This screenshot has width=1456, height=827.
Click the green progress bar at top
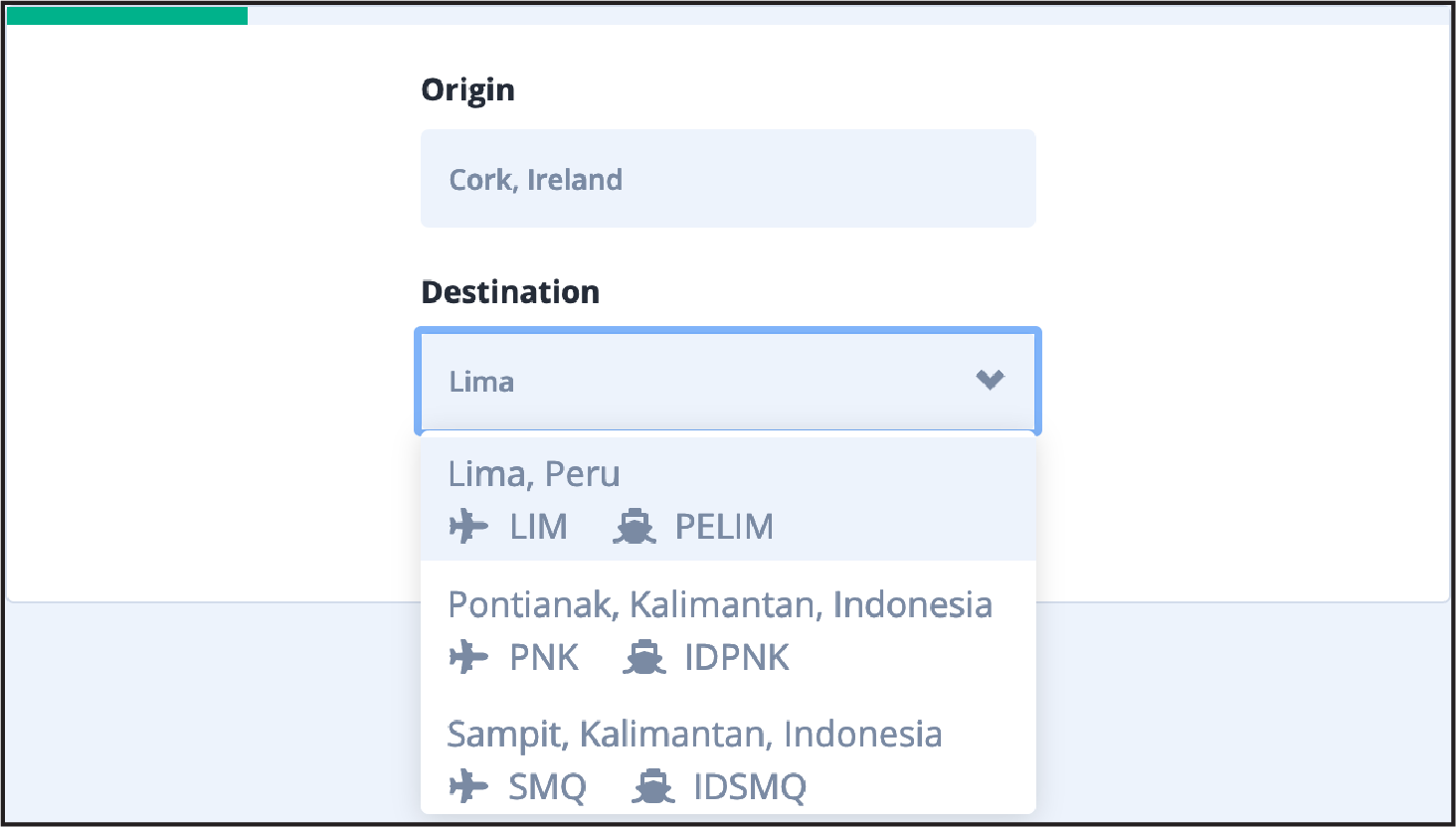(127, 16)
